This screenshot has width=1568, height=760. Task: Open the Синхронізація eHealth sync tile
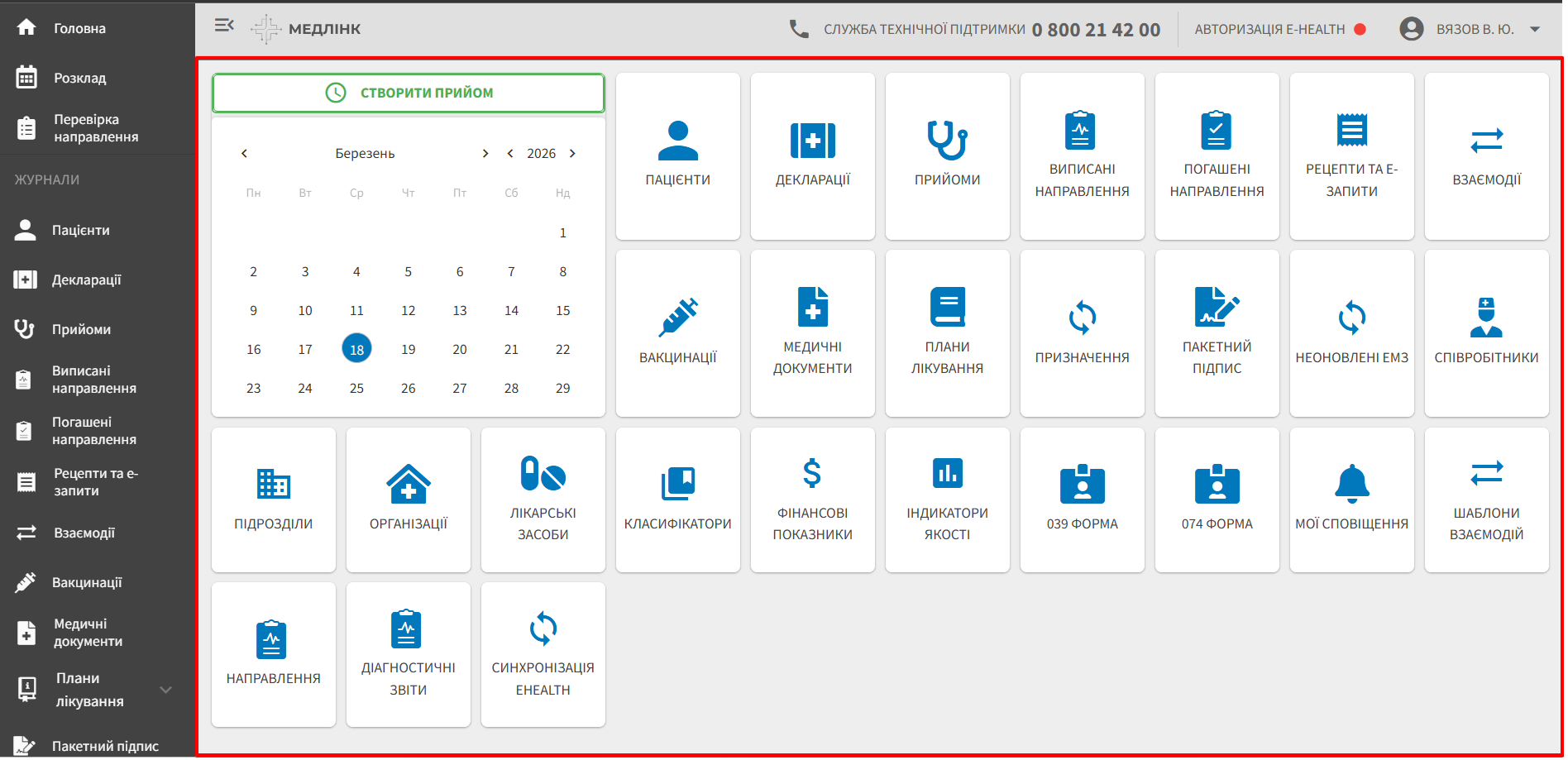tap(543, 654)
